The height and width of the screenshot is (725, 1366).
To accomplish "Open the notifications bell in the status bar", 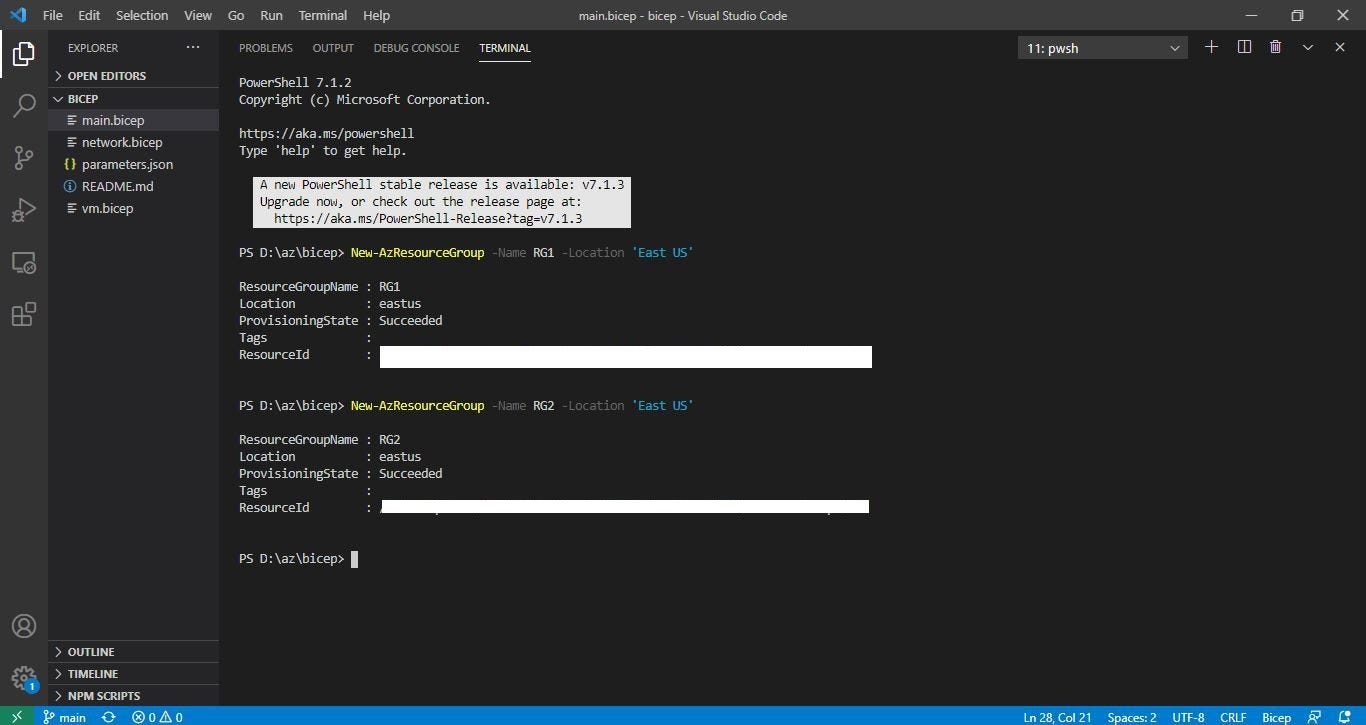I will 1344,717.
